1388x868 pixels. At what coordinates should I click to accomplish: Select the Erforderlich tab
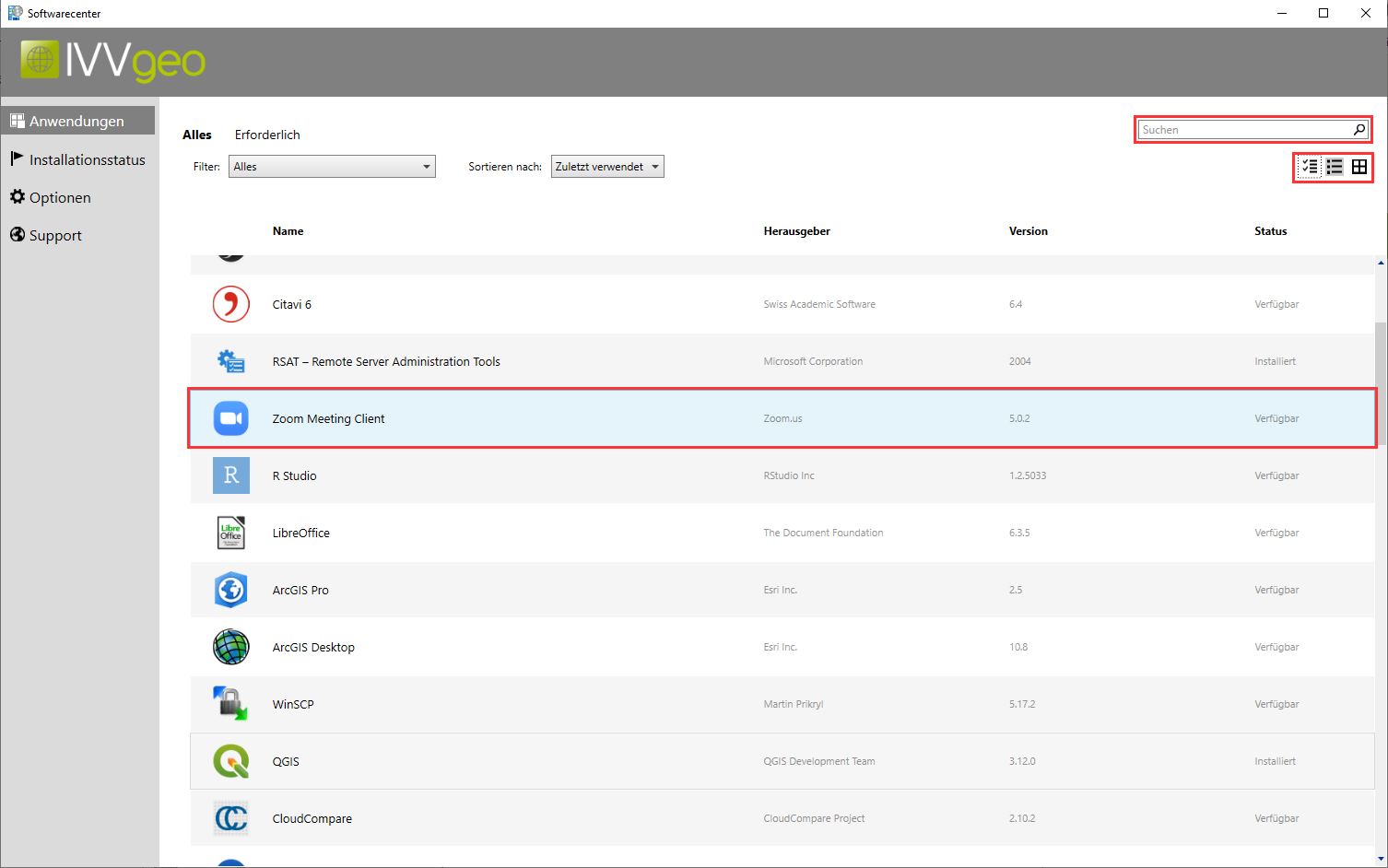coord(267,135)
